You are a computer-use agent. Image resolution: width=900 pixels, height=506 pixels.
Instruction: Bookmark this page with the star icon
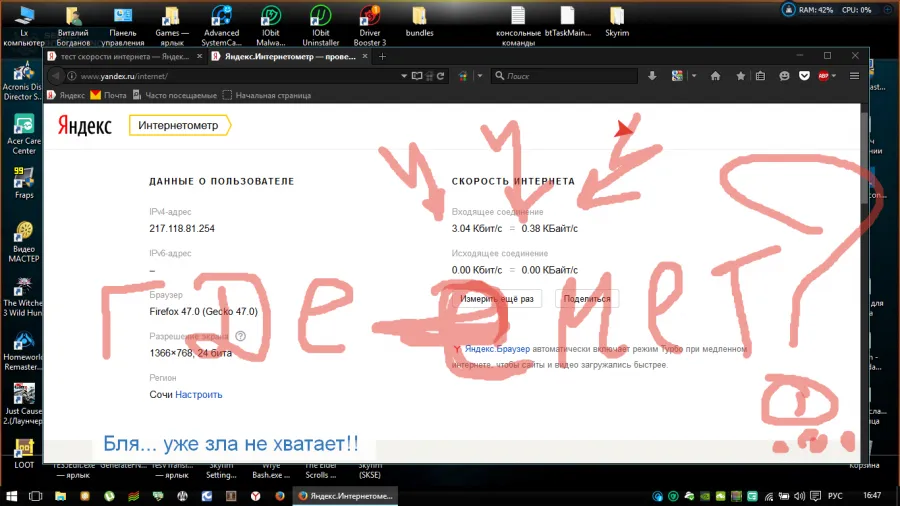click(x=740, y=76)
